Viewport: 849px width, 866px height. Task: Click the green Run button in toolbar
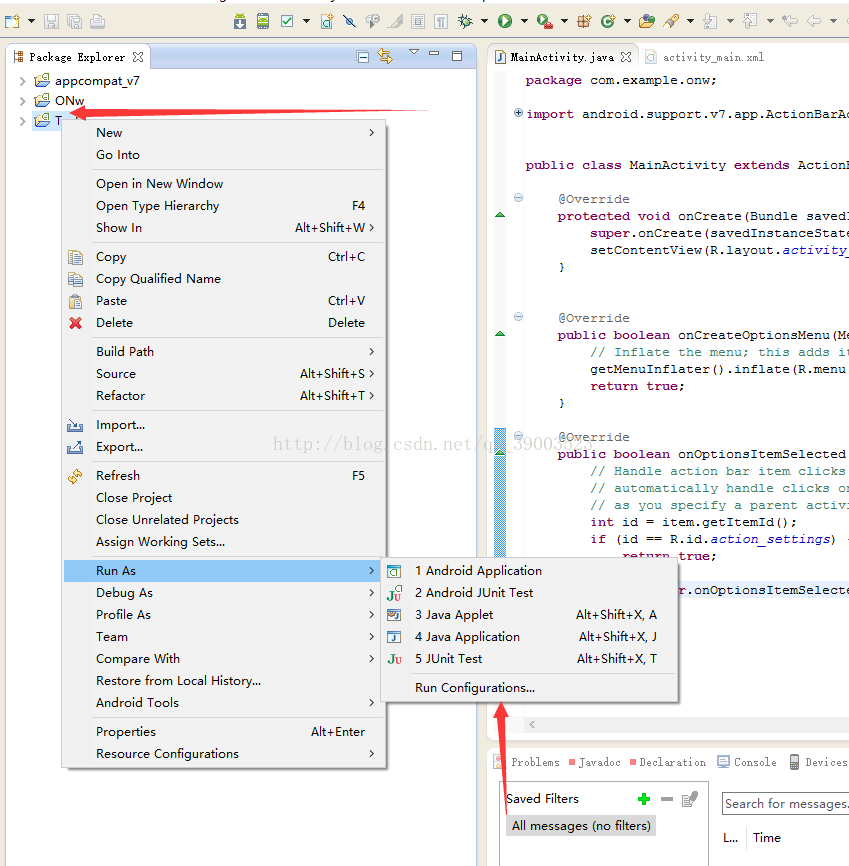pos(505,22)
